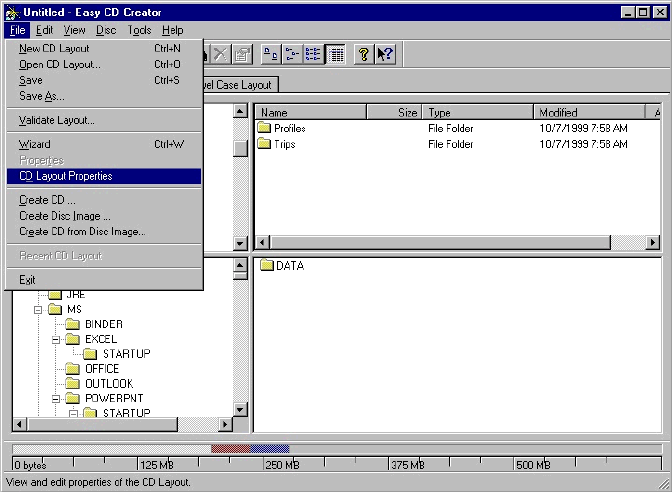The width and height of the screenshot is (672, 492).
Task: Choose Exit from File menu
Action: click(104, 280)
